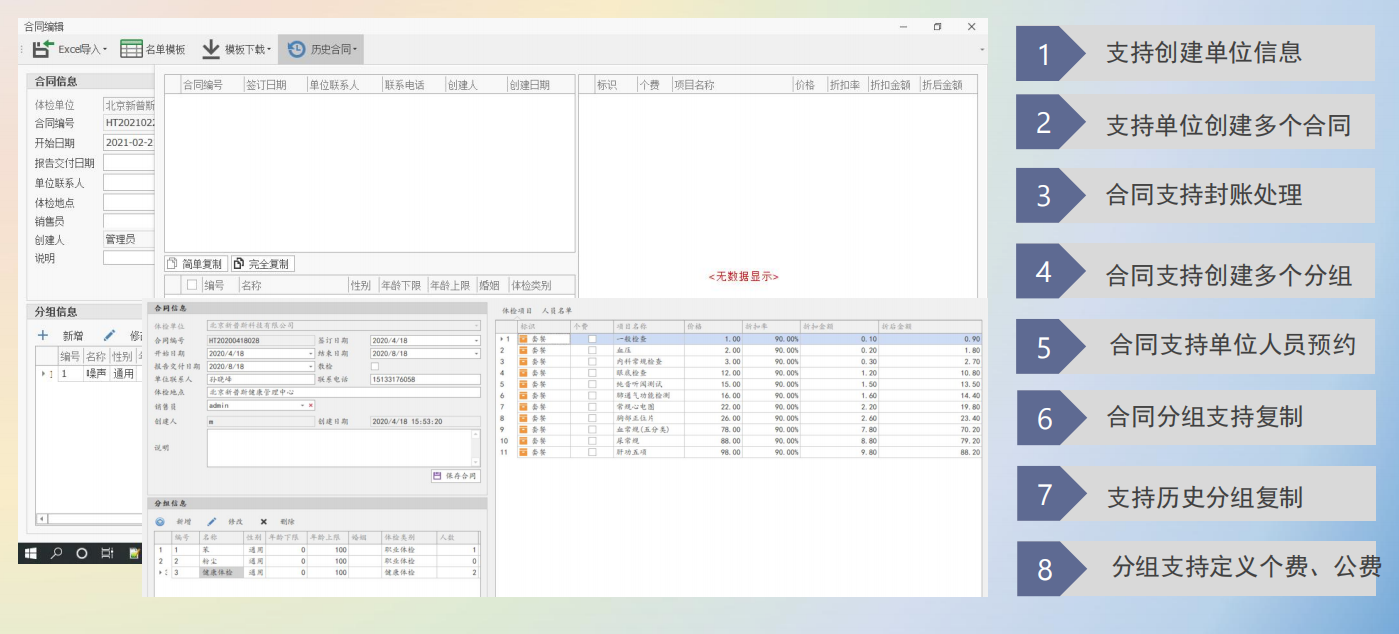
Task: Expand the 模板下载 dropdown arrow
Action: click(x=269, y=50)
